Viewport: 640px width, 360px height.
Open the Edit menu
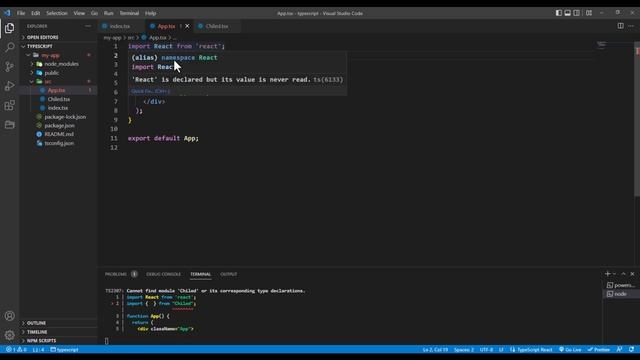[x=36, y=13]
